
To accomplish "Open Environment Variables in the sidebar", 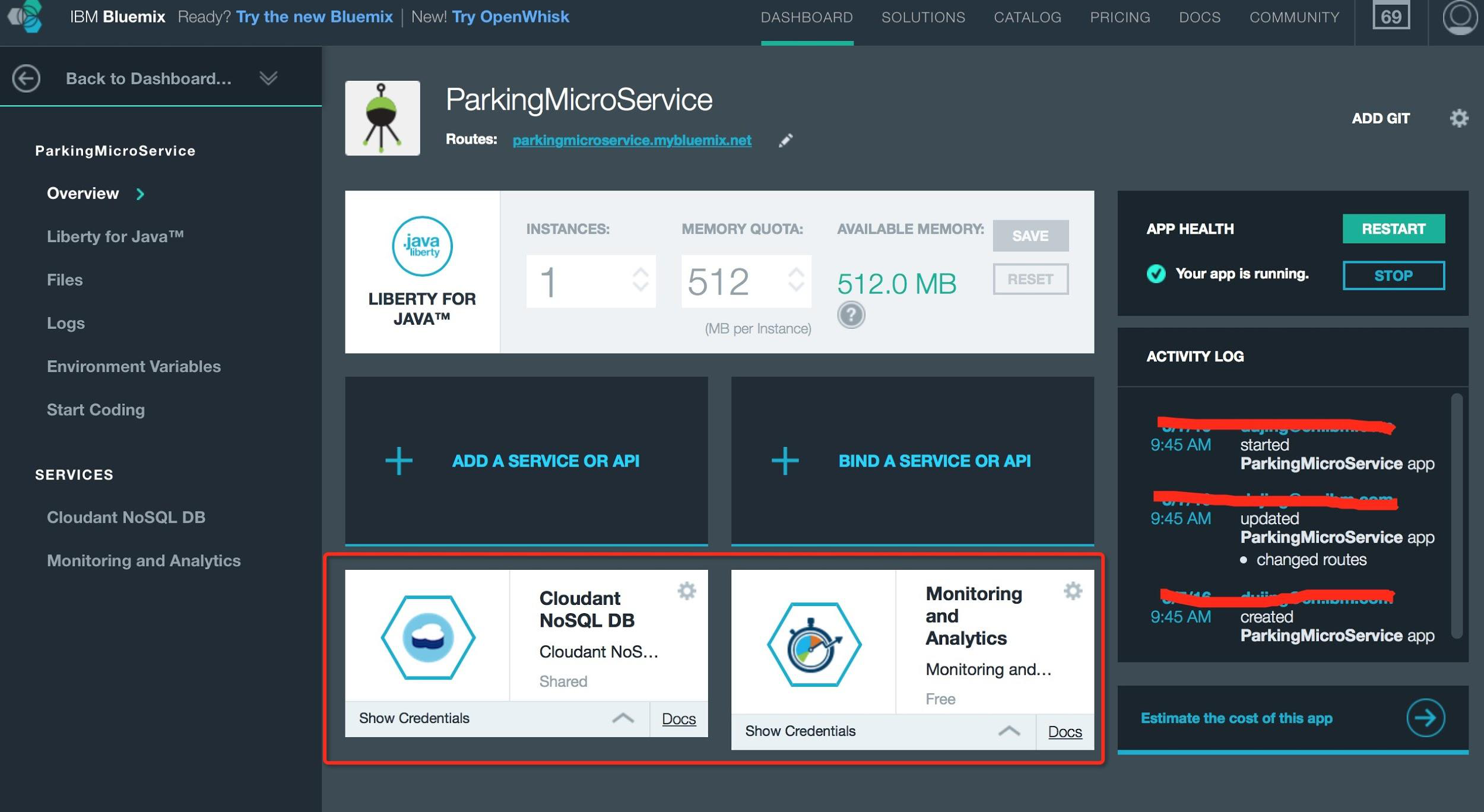I will click(134, 366).
